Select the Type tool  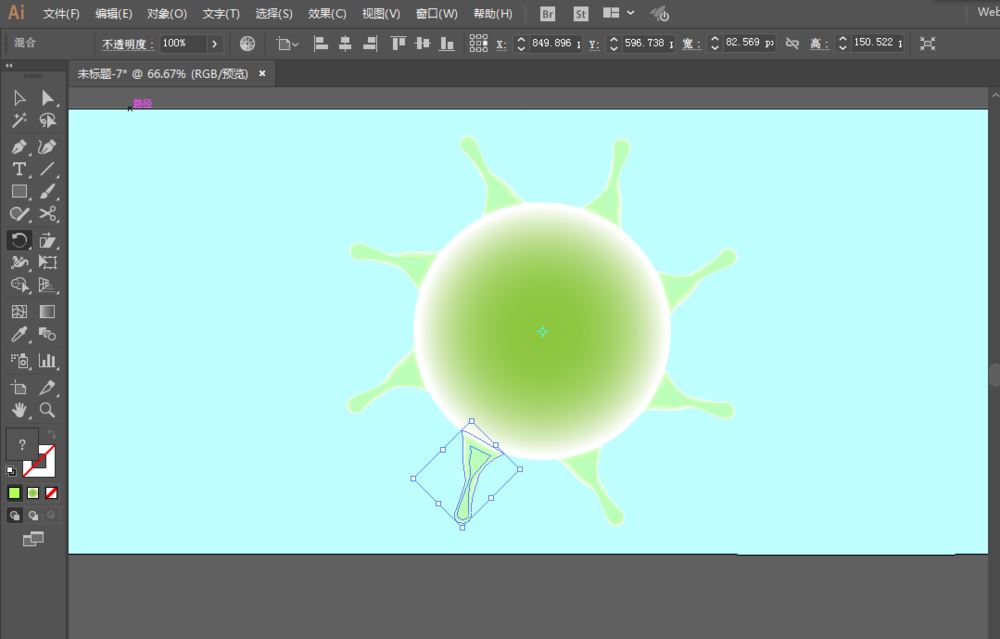pyautogui.click(x=19, y=169)
